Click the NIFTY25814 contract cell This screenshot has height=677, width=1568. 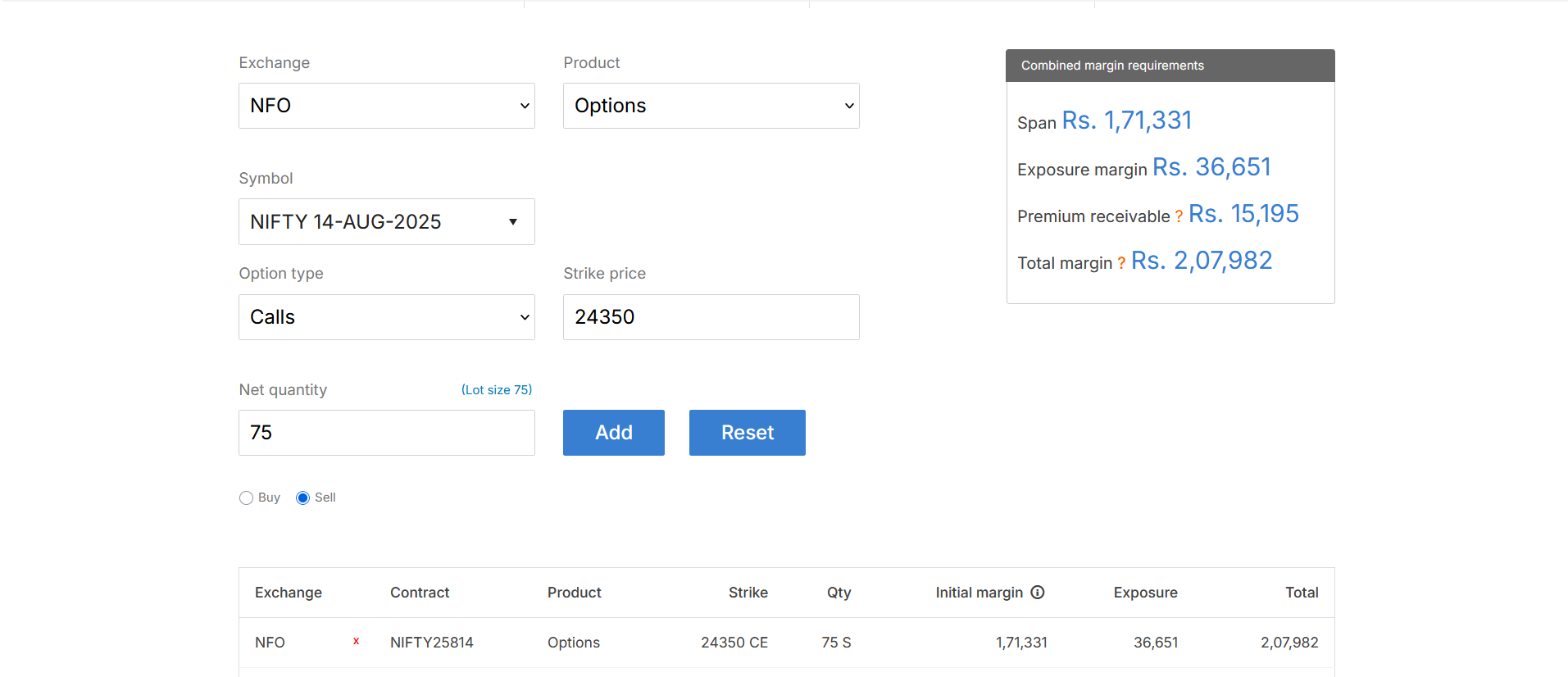pyautogui.click(x=432, y=643)
